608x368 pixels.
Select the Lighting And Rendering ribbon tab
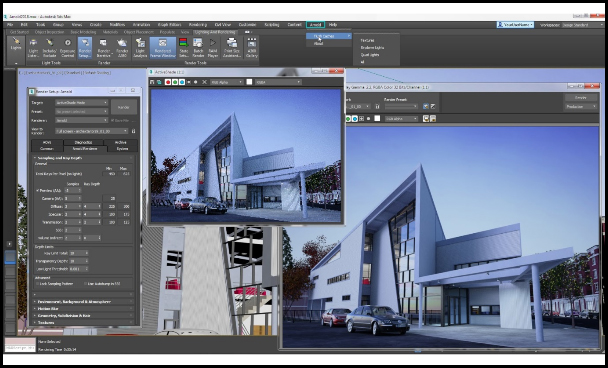[214, 32]
